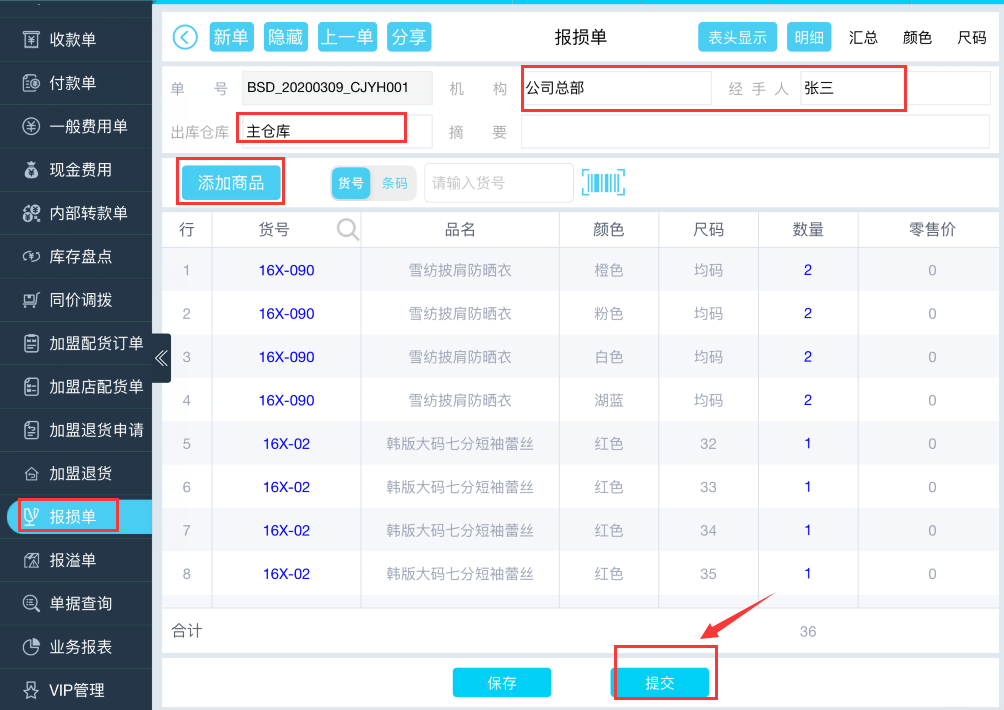Open 收款单 from the sidebar
The width and height of the screenshot is (1004, 710).
tap(72, 40)
